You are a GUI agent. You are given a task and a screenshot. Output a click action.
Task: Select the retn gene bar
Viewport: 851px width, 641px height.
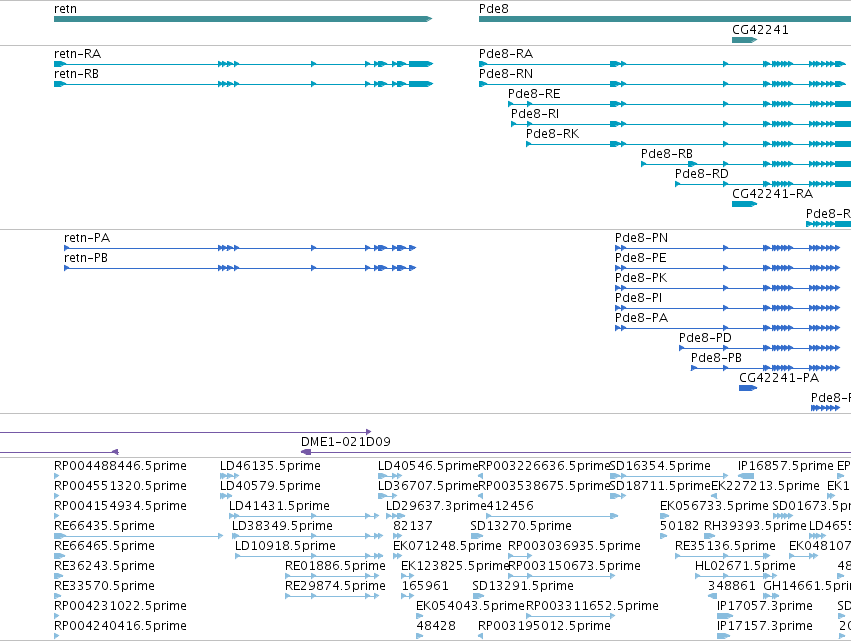click(x=243, y=19)
